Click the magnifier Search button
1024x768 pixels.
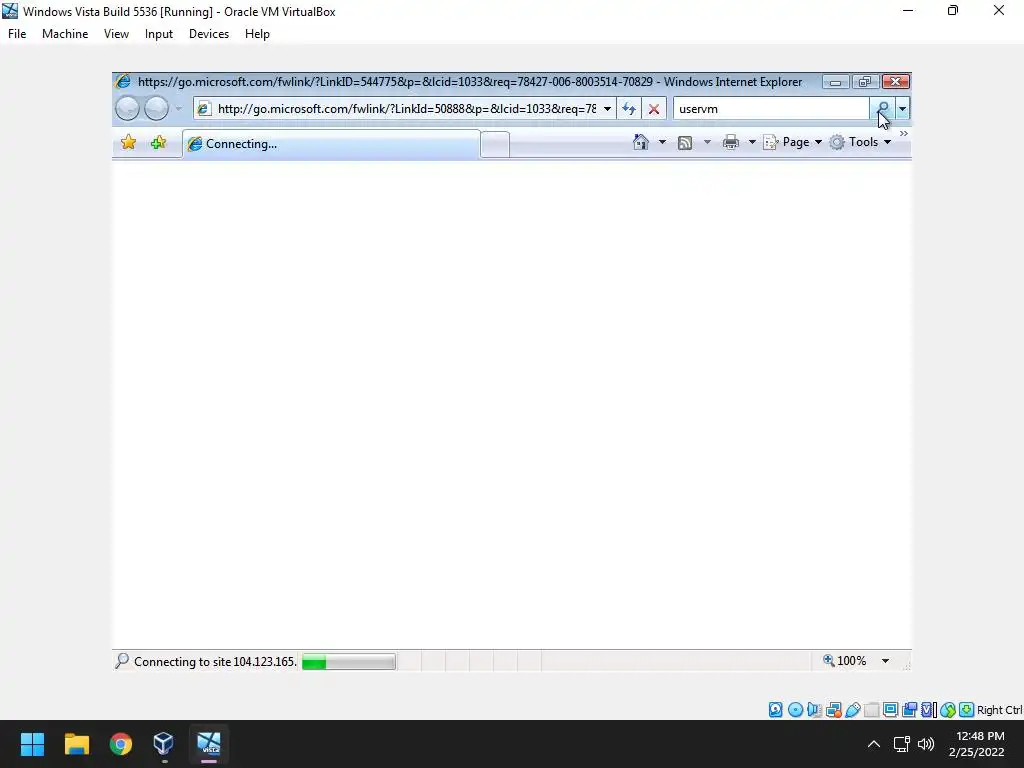click(x=882, y=108)
